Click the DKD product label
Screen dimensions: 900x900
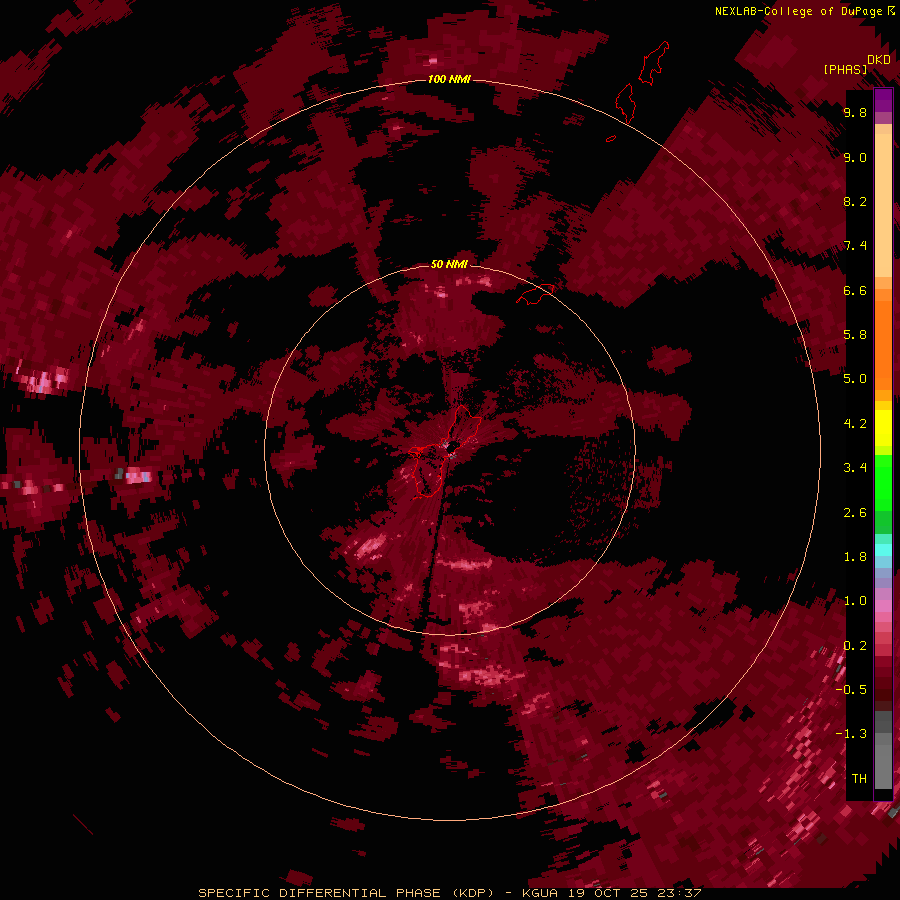879,60
